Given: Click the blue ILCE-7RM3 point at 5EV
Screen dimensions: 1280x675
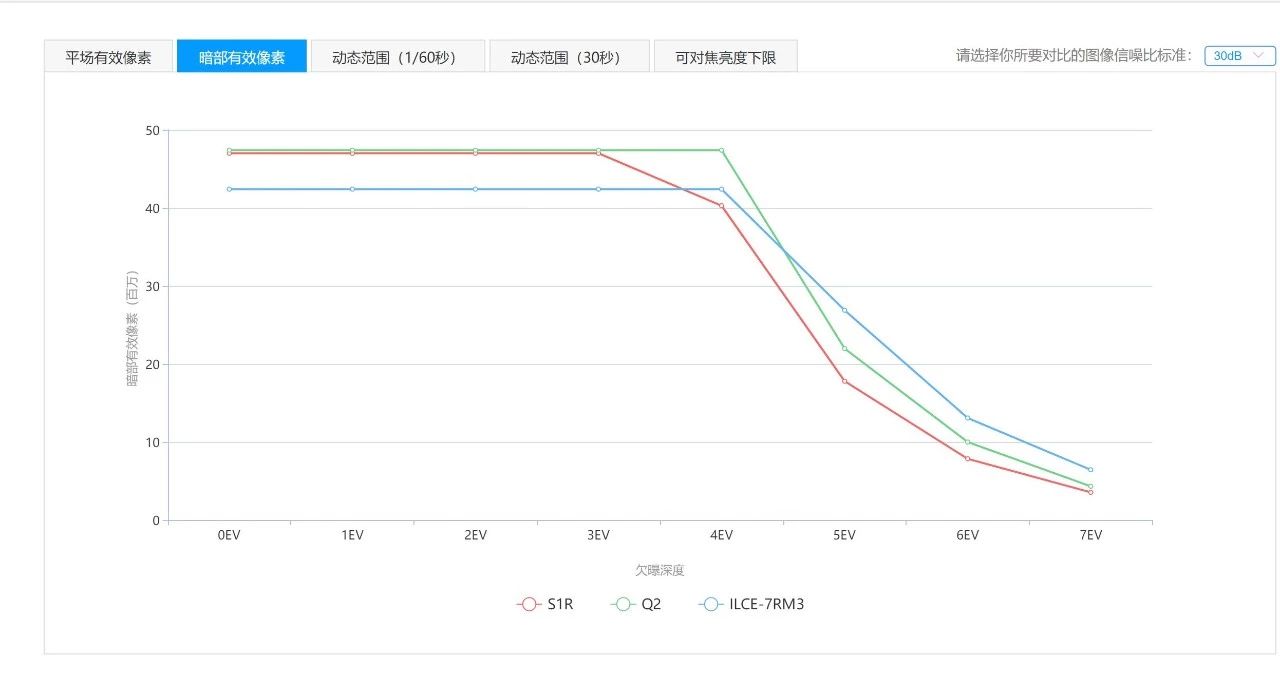Looking at the screenshot, I should [844, 310].
